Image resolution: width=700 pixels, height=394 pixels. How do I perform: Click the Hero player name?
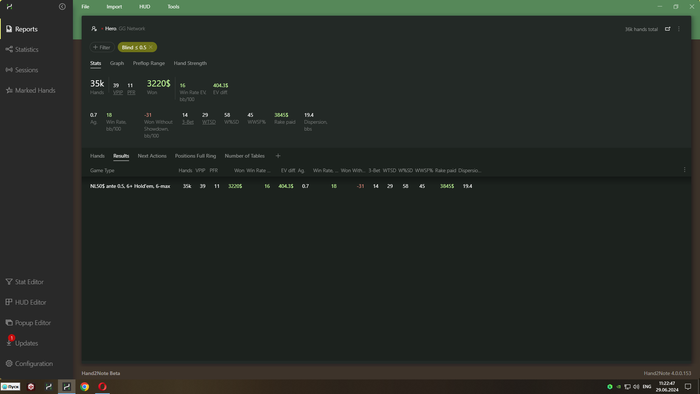pos(111,29)
